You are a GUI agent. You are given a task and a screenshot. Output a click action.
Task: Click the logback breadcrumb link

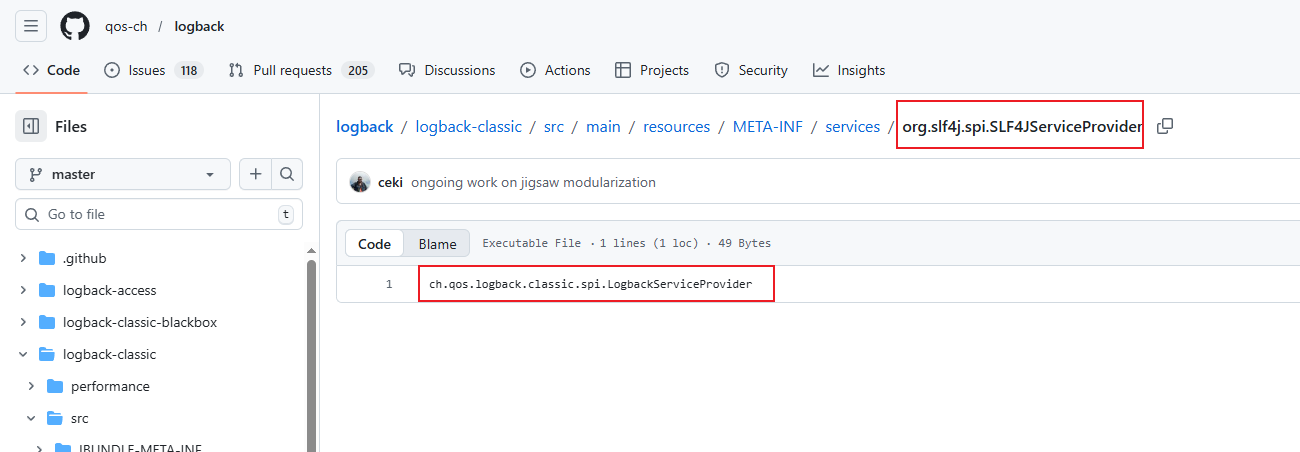point(364,127)
